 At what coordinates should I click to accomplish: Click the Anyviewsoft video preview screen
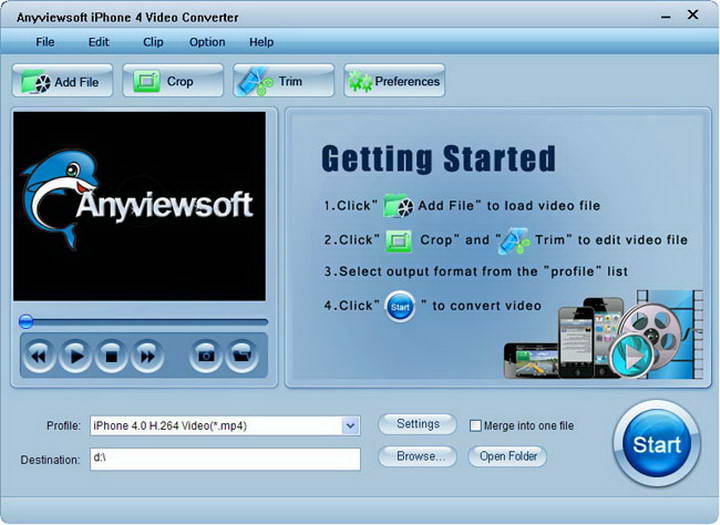[140, 206]
